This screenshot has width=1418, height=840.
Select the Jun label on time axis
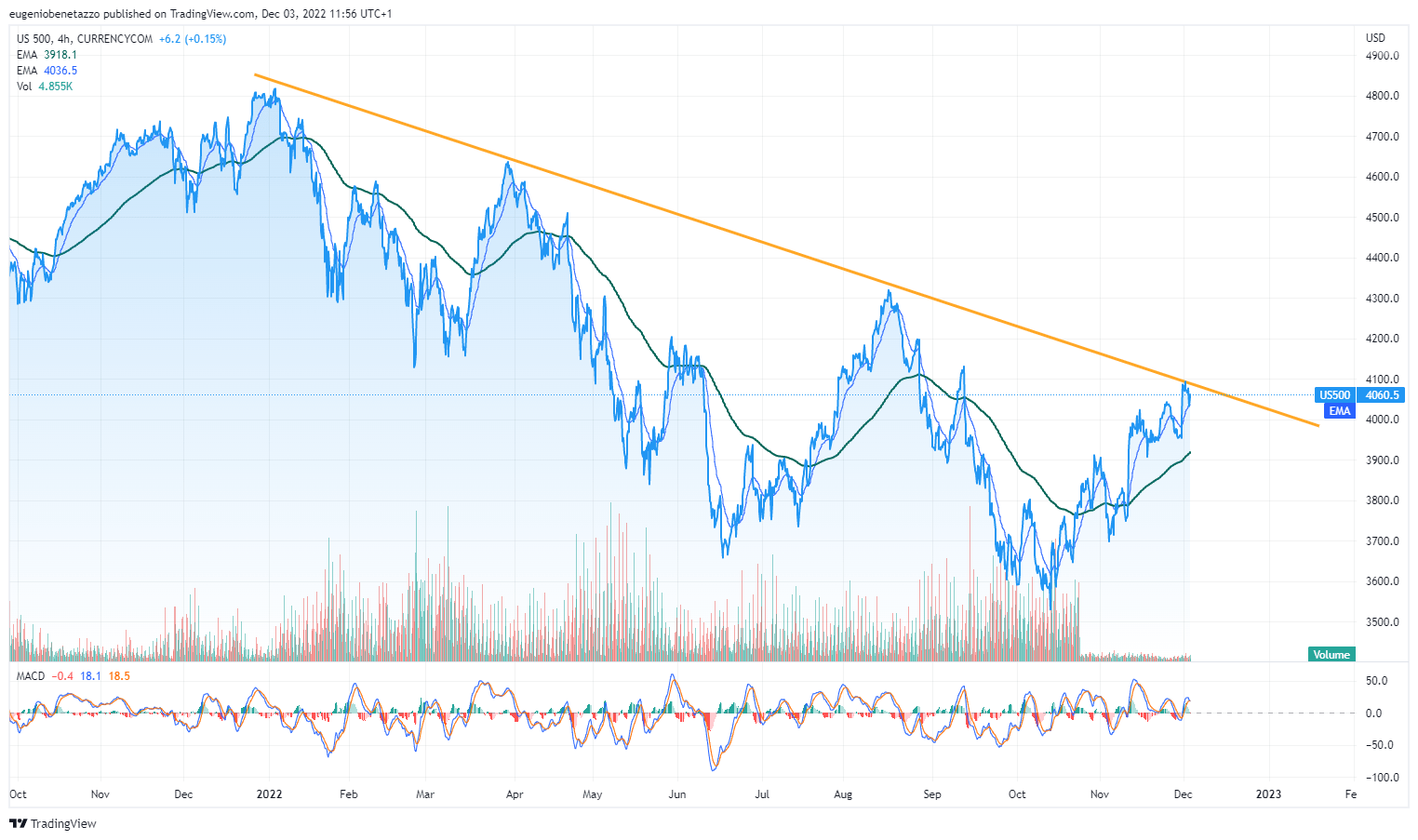[x=677, y=794]
